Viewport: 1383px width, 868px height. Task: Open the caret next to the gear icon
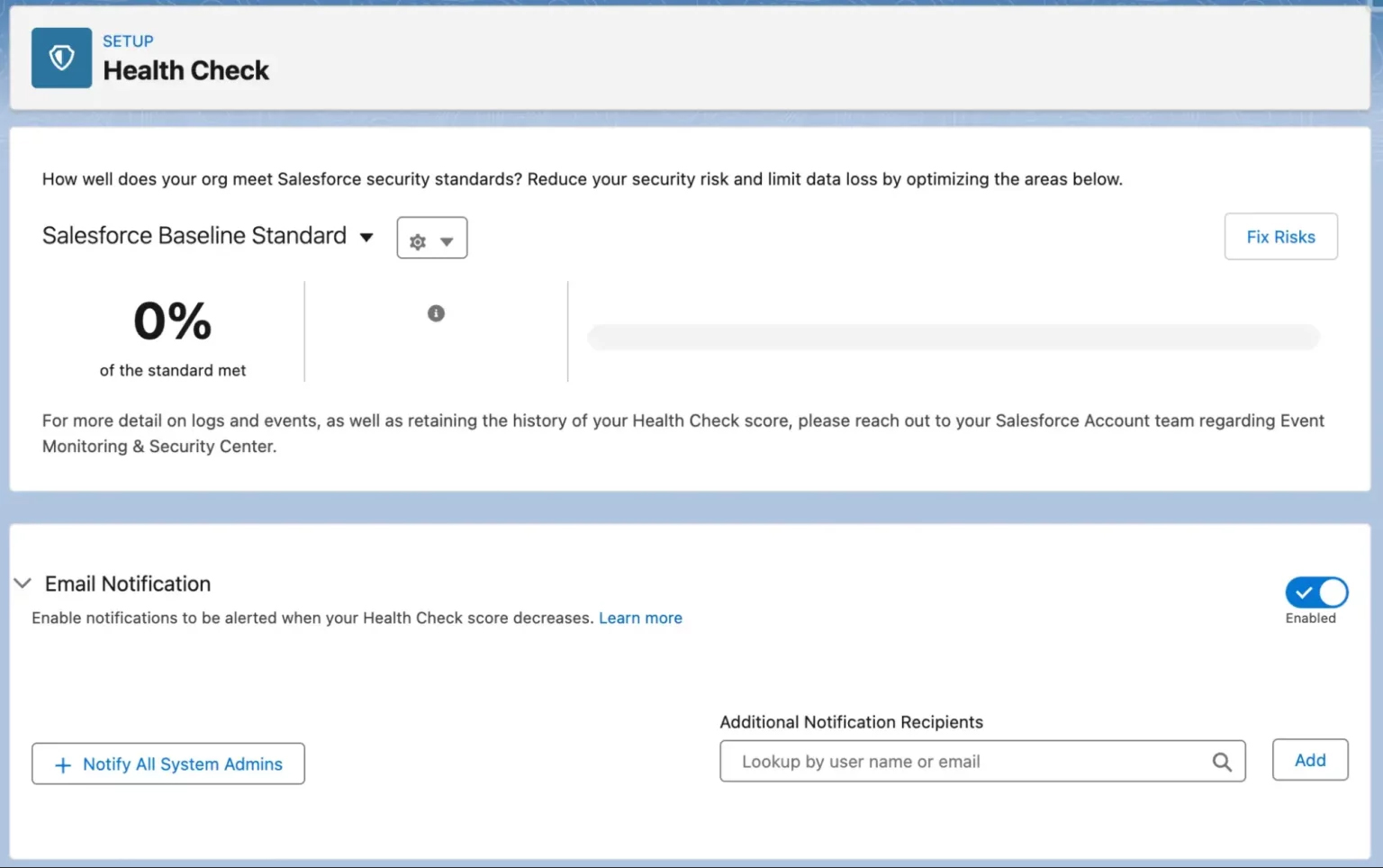pyautogui.click(x=447, y=241)
